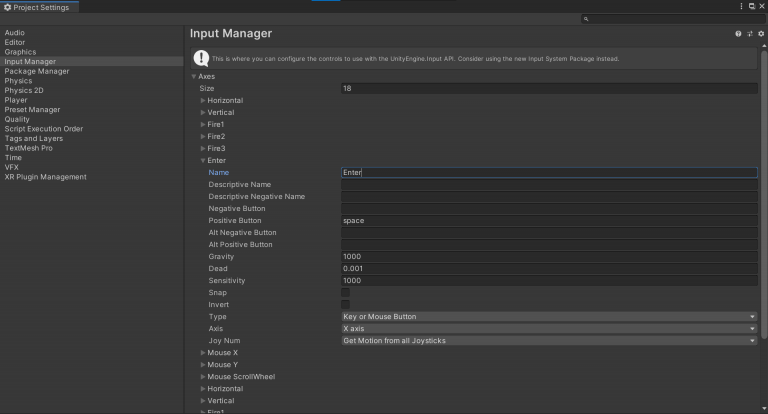Toggle the Invert checkbox
Screen dimensions: 768x414
[x=346, y=305]
